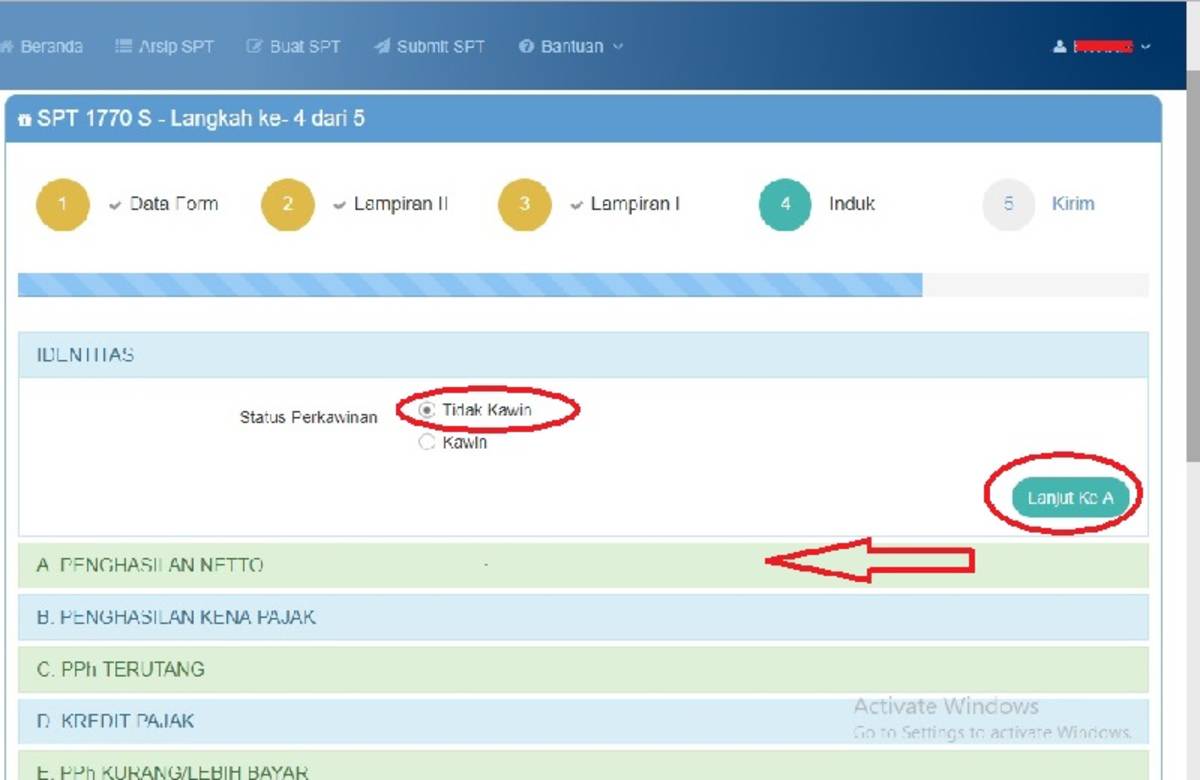
Task: Click step 1 Data Form circle
Action: click(63, 204)
